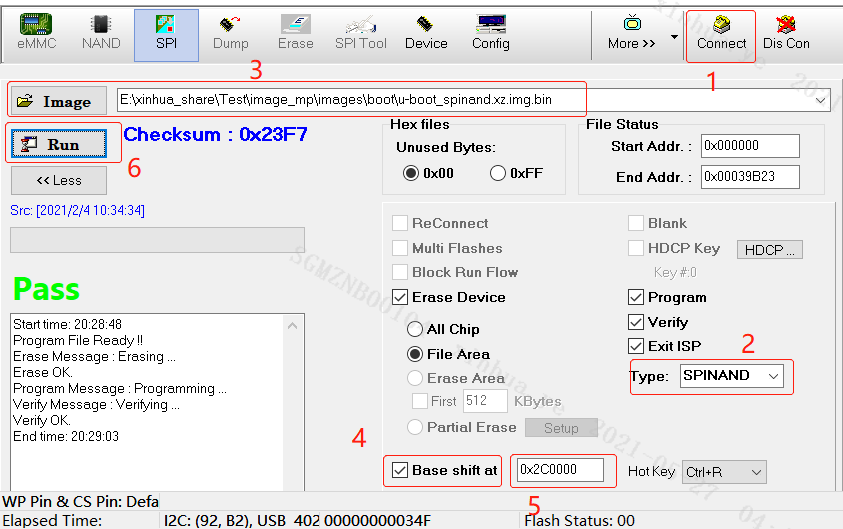The height and width of the screenshot is (529, 843).
Task: Uncheck the Base shift at checkbox
Action: click(x=400, y=470)
